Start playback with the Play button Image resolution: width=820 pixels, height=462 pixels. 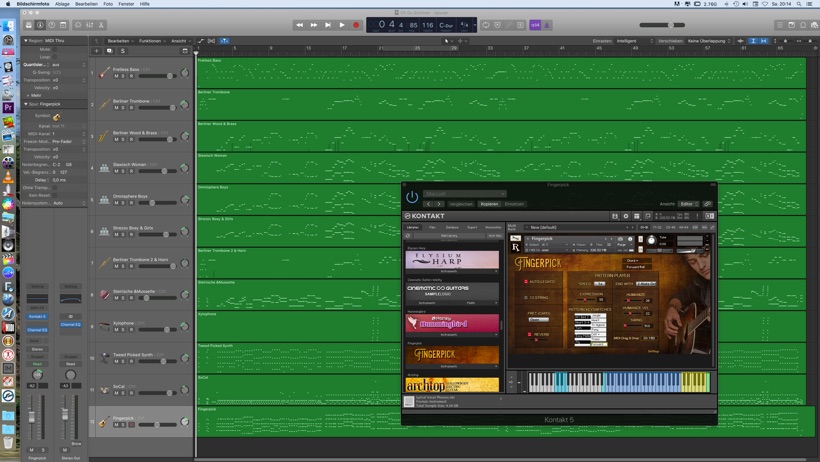click(x=342, y=25)
